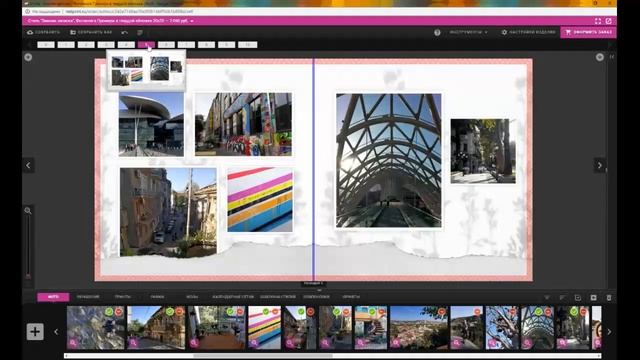Screen dimensions: 640x360
Task: Open the list icon next to undo
Action: (x=140, y=32)
